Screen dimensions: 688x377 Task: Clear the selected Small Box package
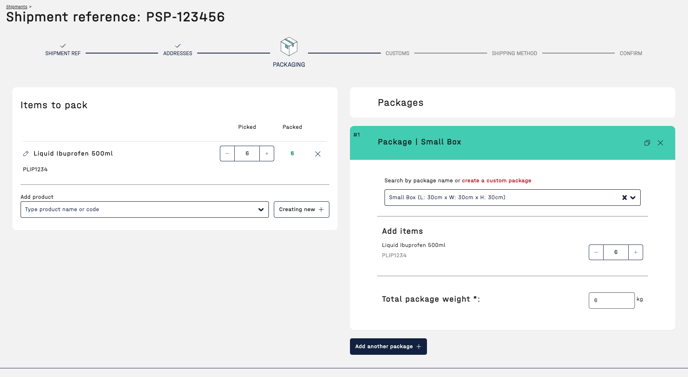coord(624,197)
